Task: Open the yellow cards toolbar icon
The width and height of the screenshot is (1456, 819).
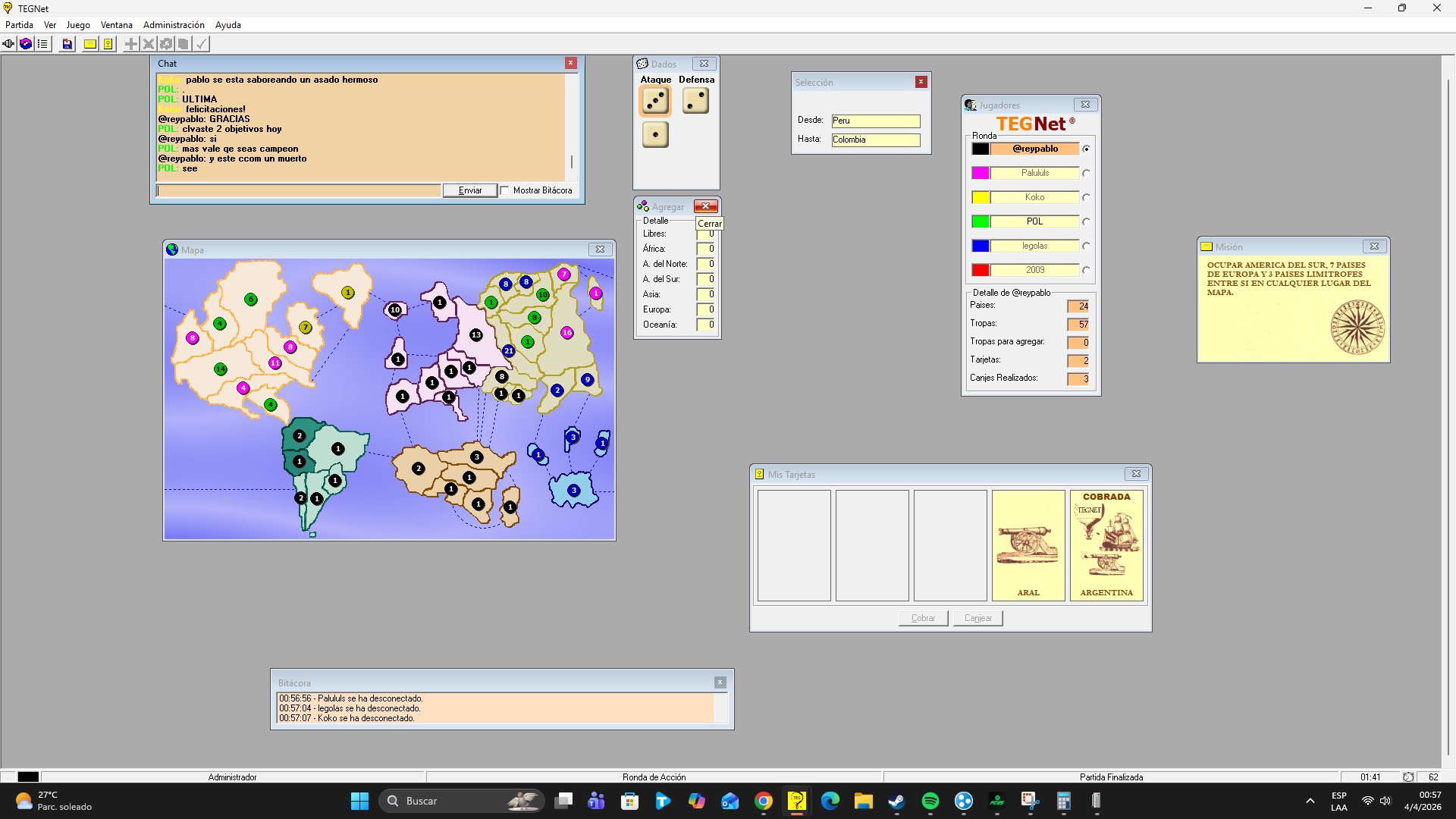Action: 108,44
